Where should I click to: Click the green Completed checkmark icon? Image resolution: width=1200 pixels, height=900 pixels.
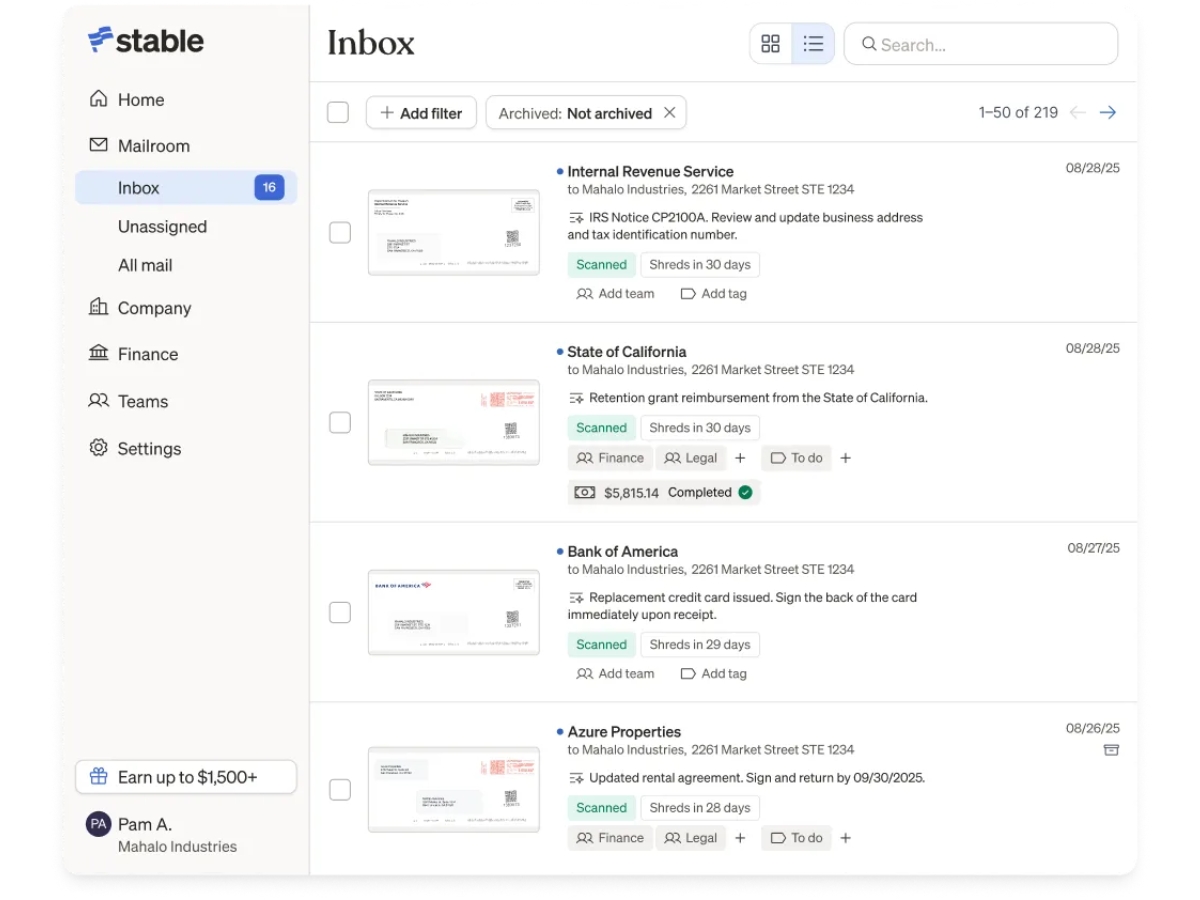(x=745, y=492)
